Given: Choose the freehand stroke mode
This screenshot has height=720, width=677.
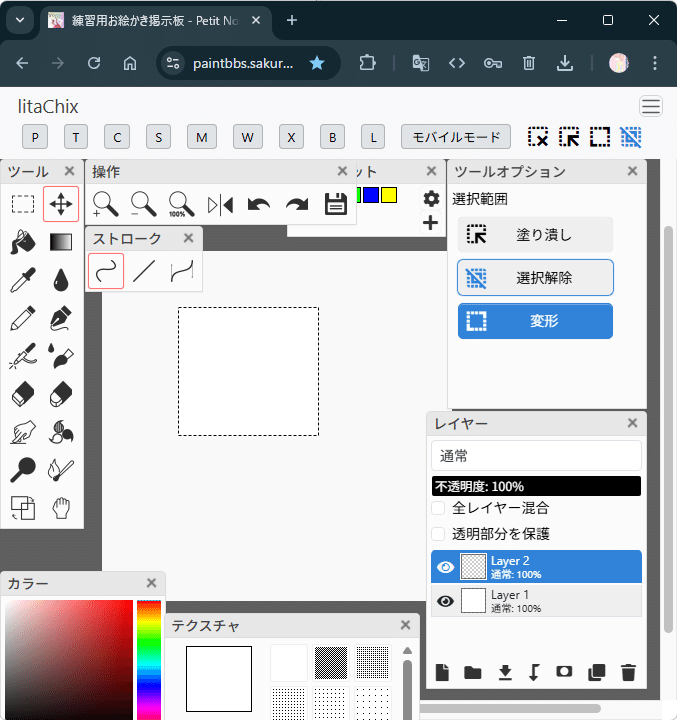Looking at the screenshot, I should point(106,271).
